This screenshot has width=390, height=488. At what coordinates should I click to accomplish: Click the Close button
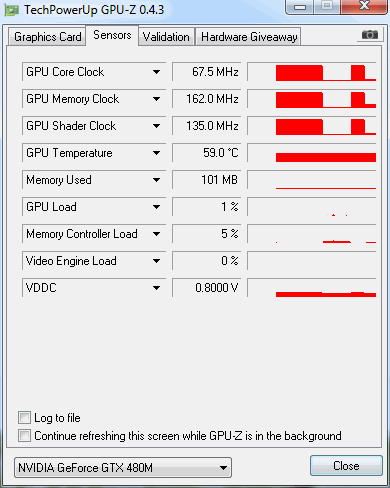[x=346, y=465]
